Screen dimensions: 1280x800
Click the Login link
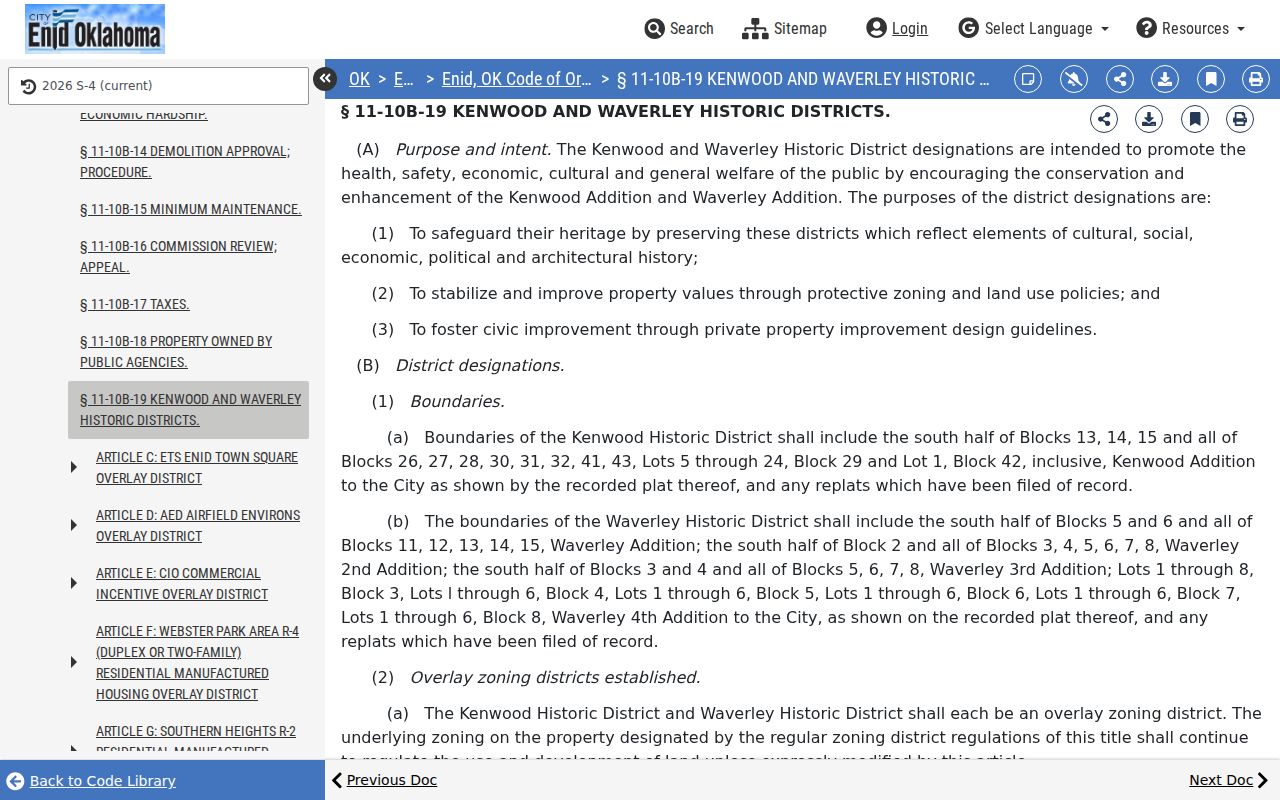[897, 28]
